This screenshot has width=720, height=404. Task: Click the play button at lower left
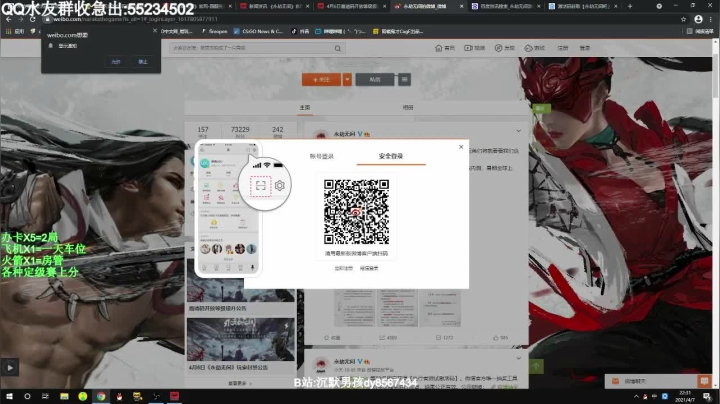tap(10, 367)
